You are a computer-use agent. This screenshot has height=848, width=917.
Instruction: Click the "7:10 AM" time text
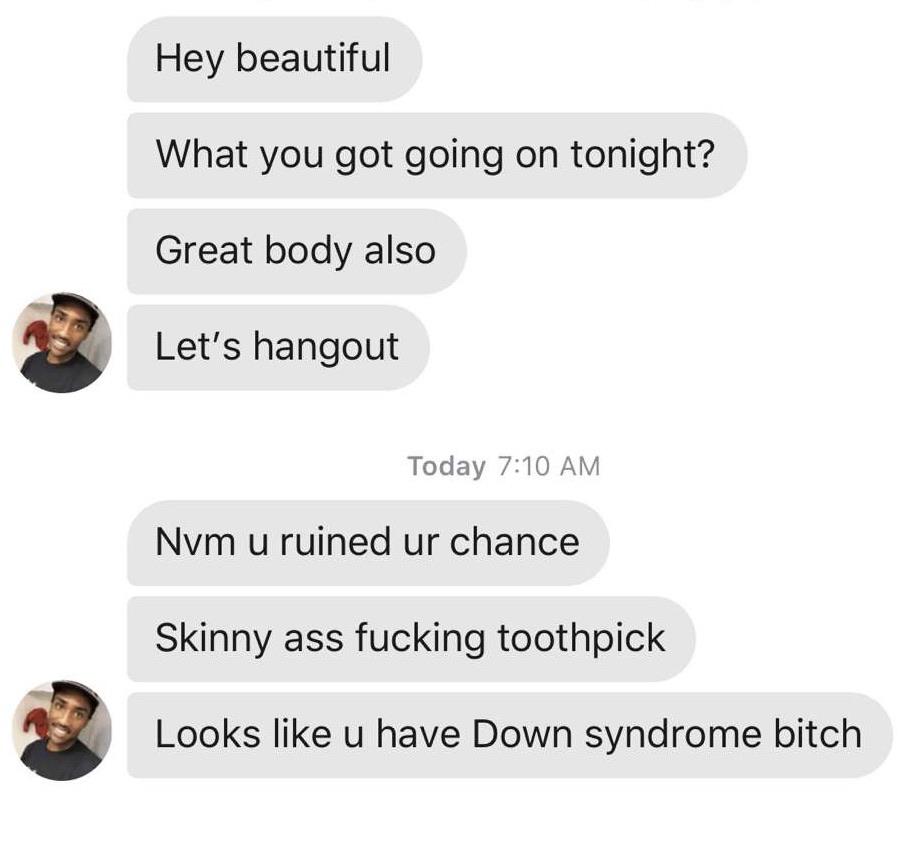coord(549,467)
